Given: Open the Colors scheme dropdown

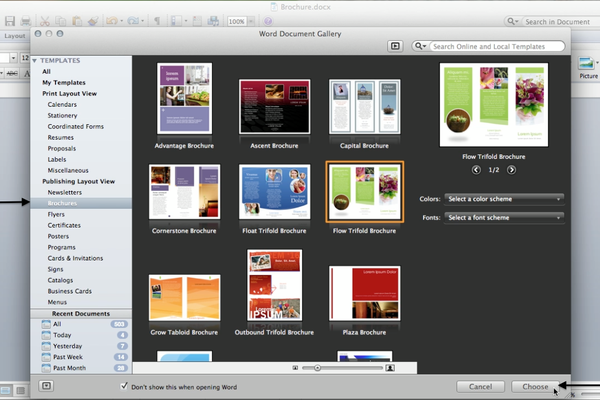Looking at the screenshot, I should (504, 199).
